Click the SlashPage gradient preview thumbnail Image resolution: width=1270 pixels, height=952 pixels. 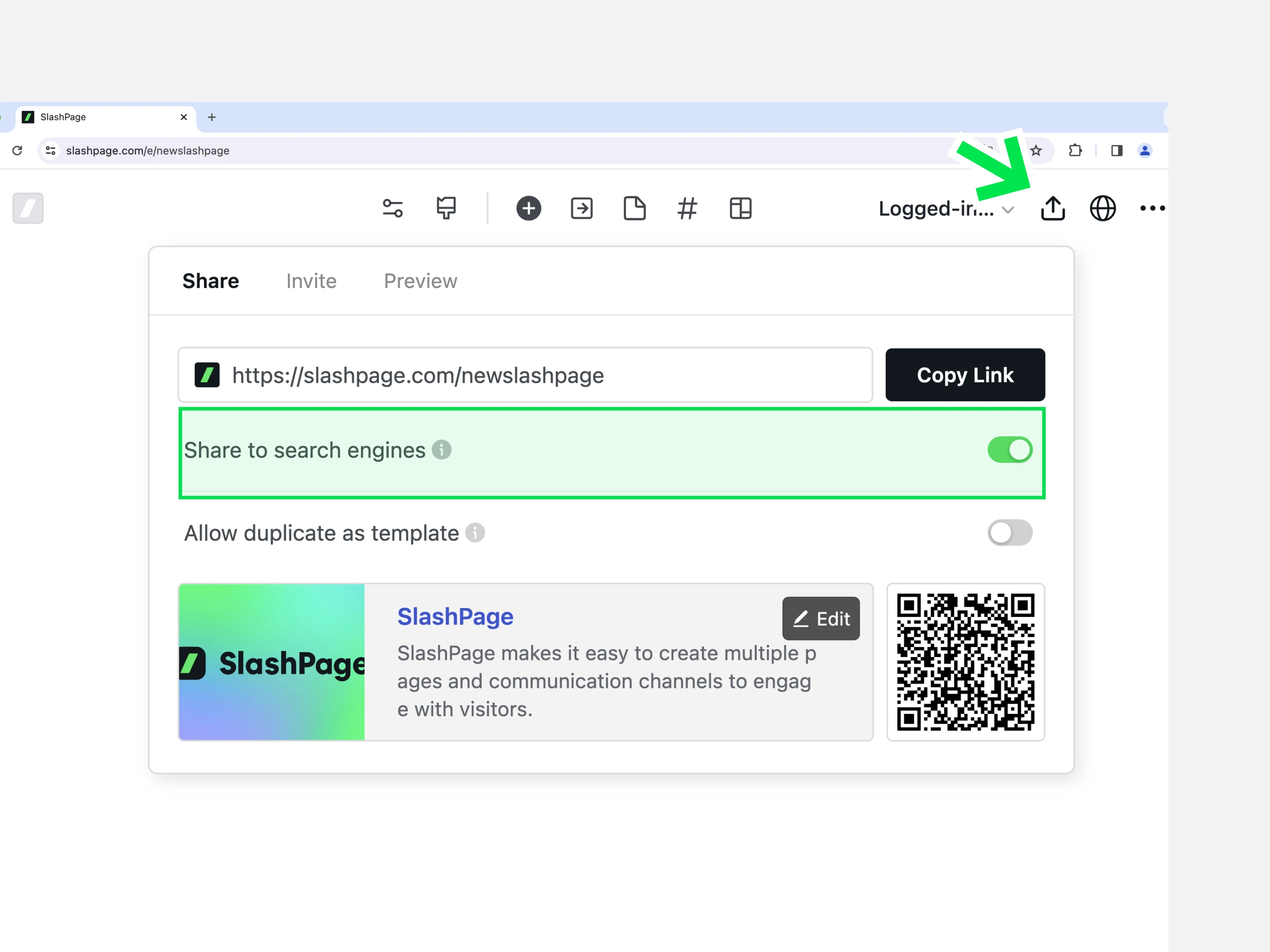click(x=272, y=662)
